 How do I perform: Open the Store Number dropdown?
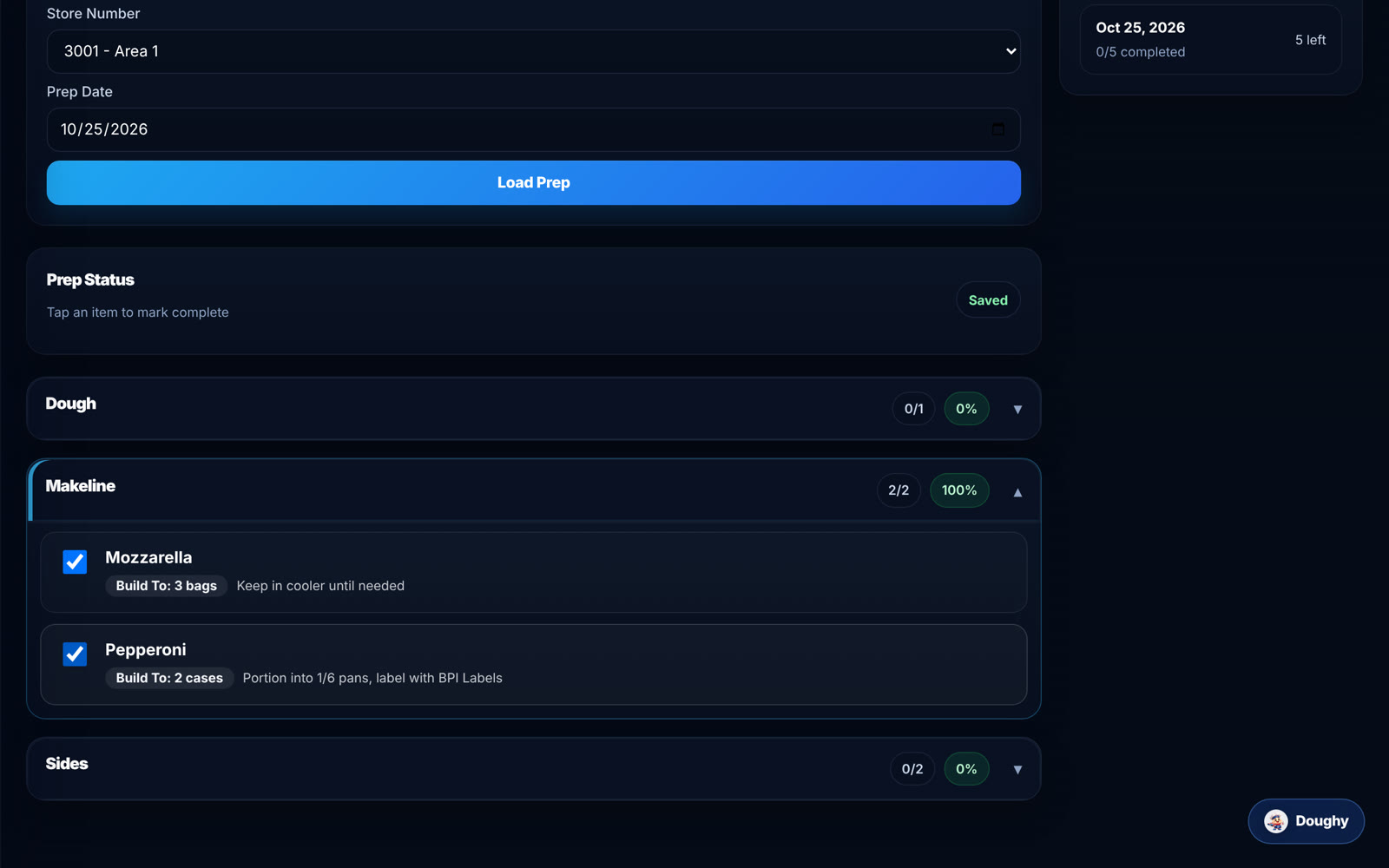(x=533, y=51)
